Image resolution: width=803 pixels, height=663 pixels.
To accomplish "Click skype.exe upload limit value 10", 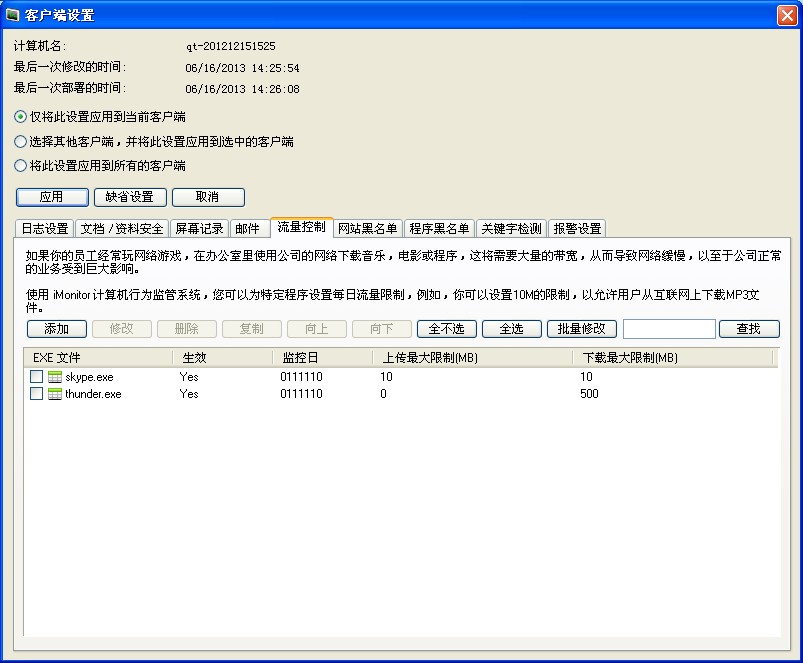I will [386, 377].
